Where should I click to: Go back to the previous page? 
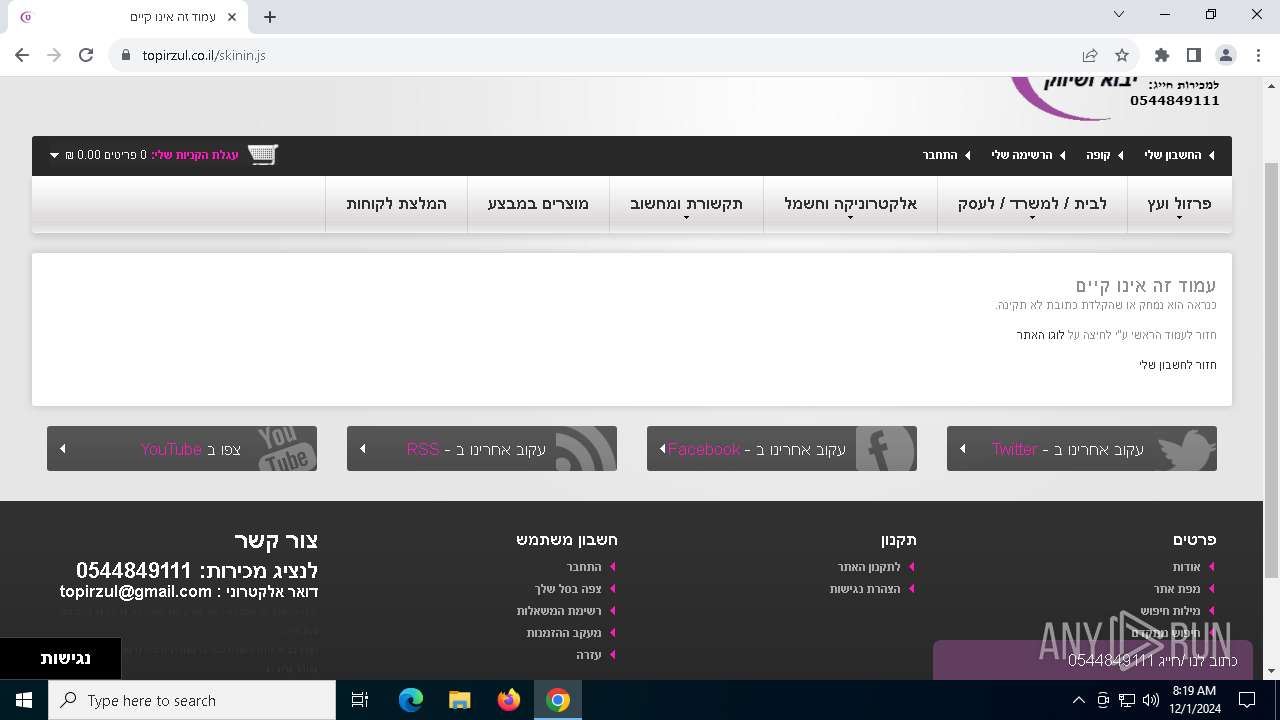pos(22,55)
